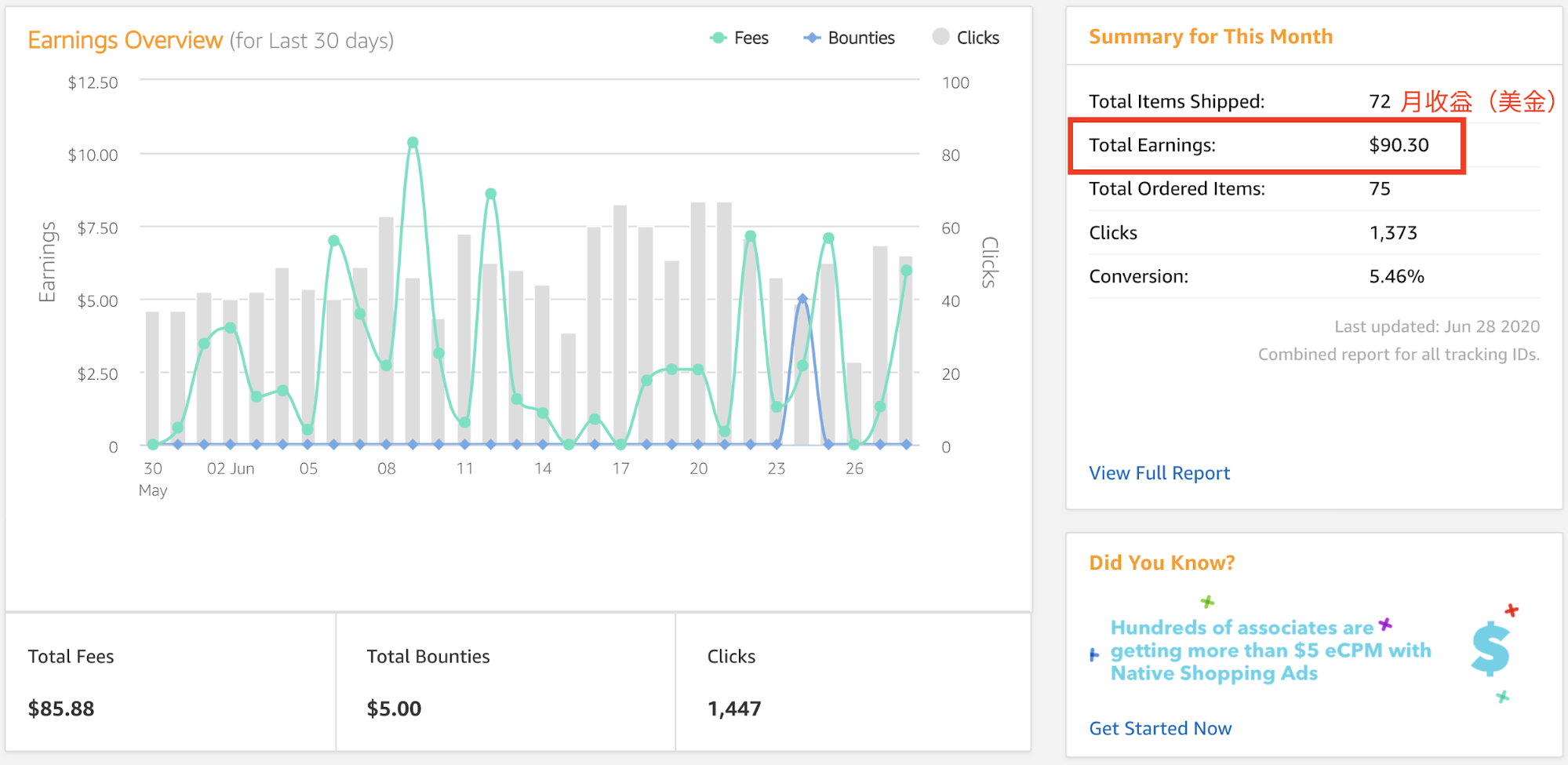Toggle the Bounties series in chart legend
The image size is (1568, 765).
[x=849, y=38]
